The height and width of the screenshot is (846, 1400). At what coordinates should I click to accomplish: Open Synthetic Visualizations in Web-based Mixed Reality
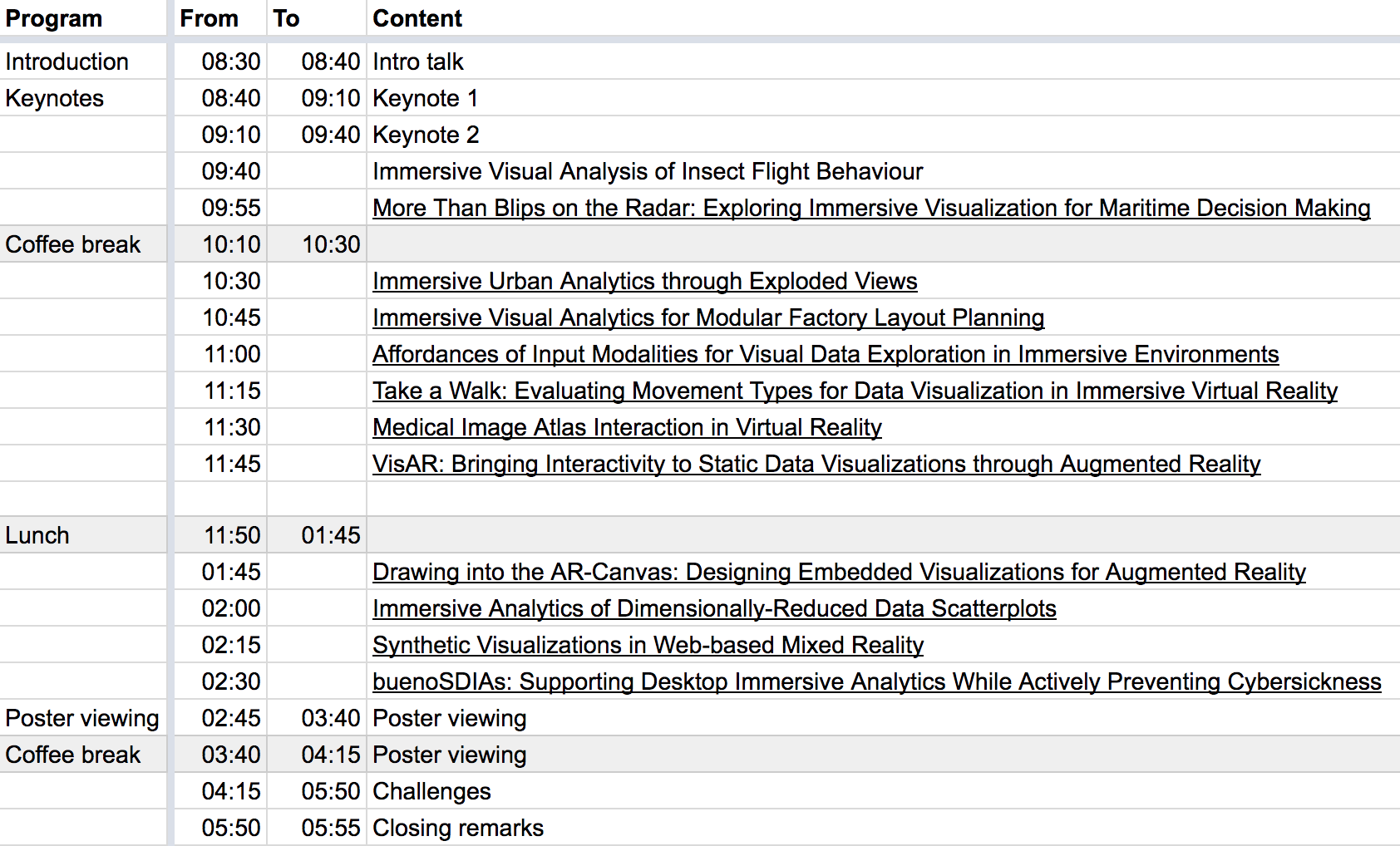[648, 645]
